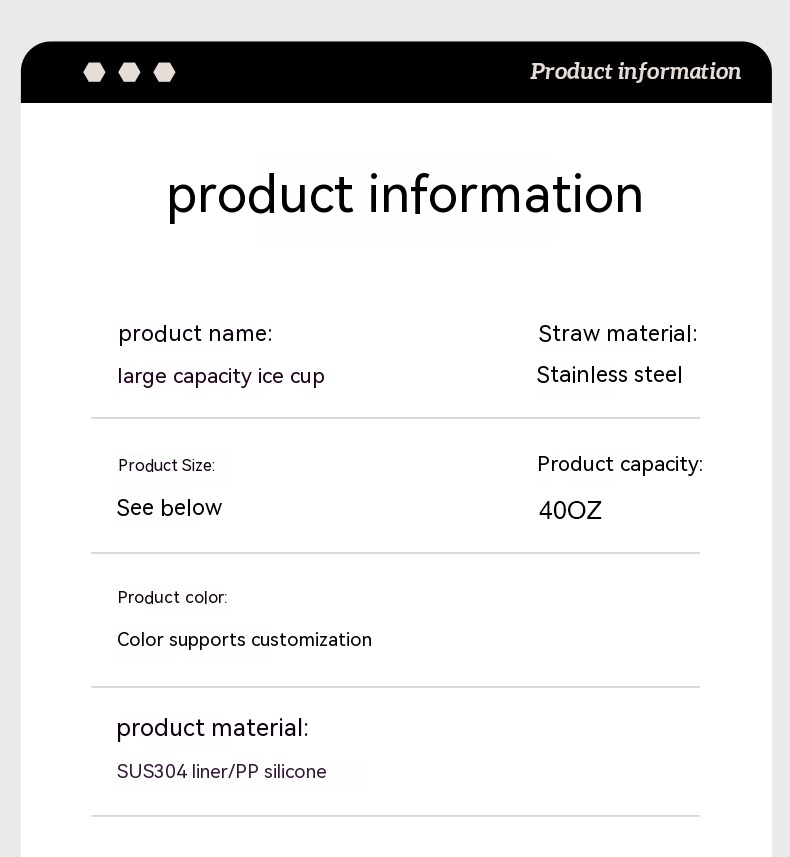The width and height of the screenshot is (790, 857).
Task: Click the third hexagon icon in header
Action: coord(164,72)
